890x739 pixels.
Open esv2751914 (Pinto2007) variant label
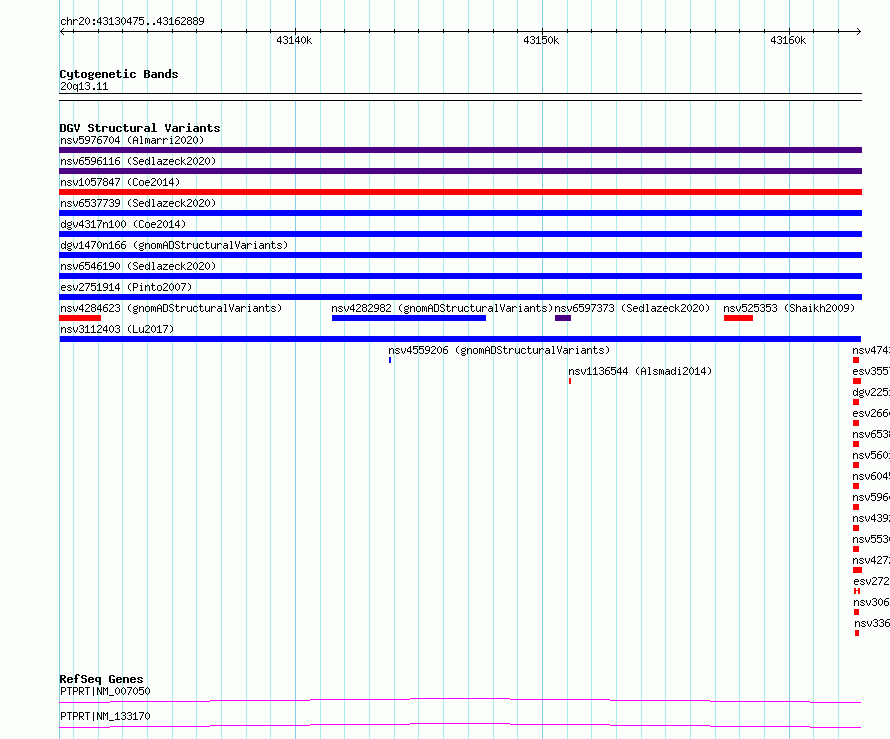pyautogui.click(x=126, y=287)
